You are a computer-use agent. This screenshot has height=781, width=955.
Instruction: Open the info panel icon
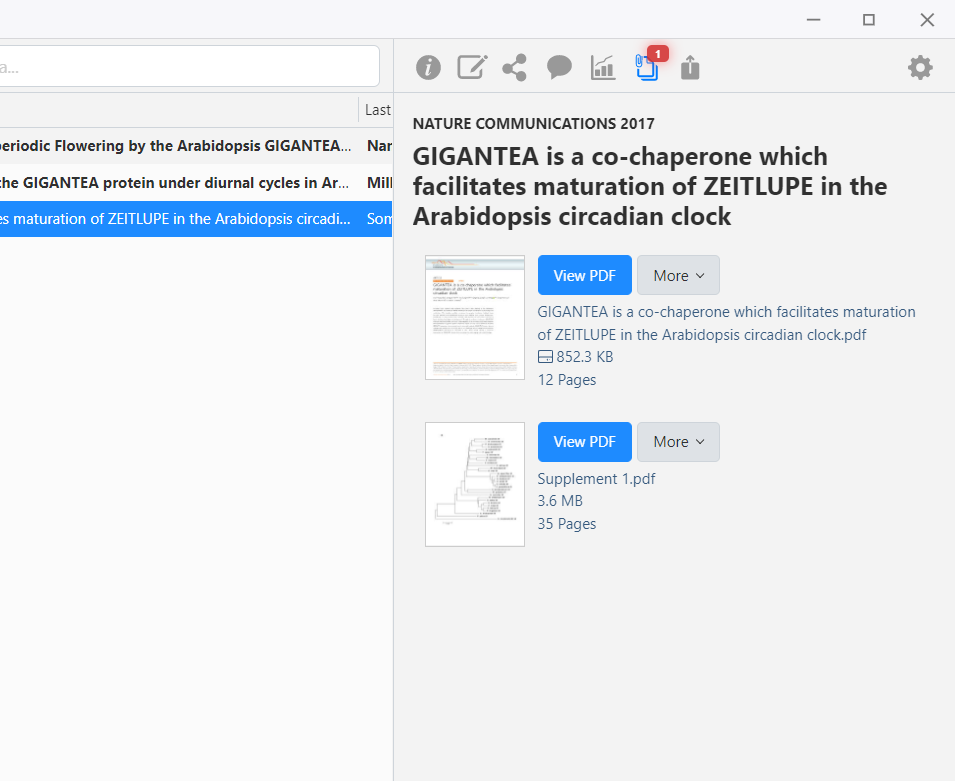[x=428, y=67]
